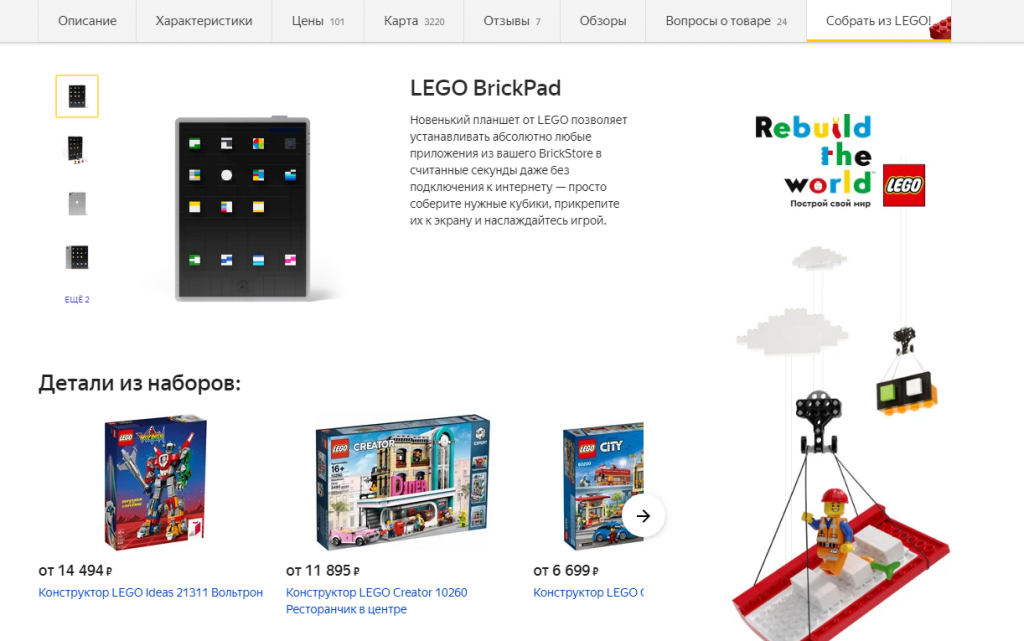
Task: Click the main BrickPad product image
Action: click(x=242, y=209)
